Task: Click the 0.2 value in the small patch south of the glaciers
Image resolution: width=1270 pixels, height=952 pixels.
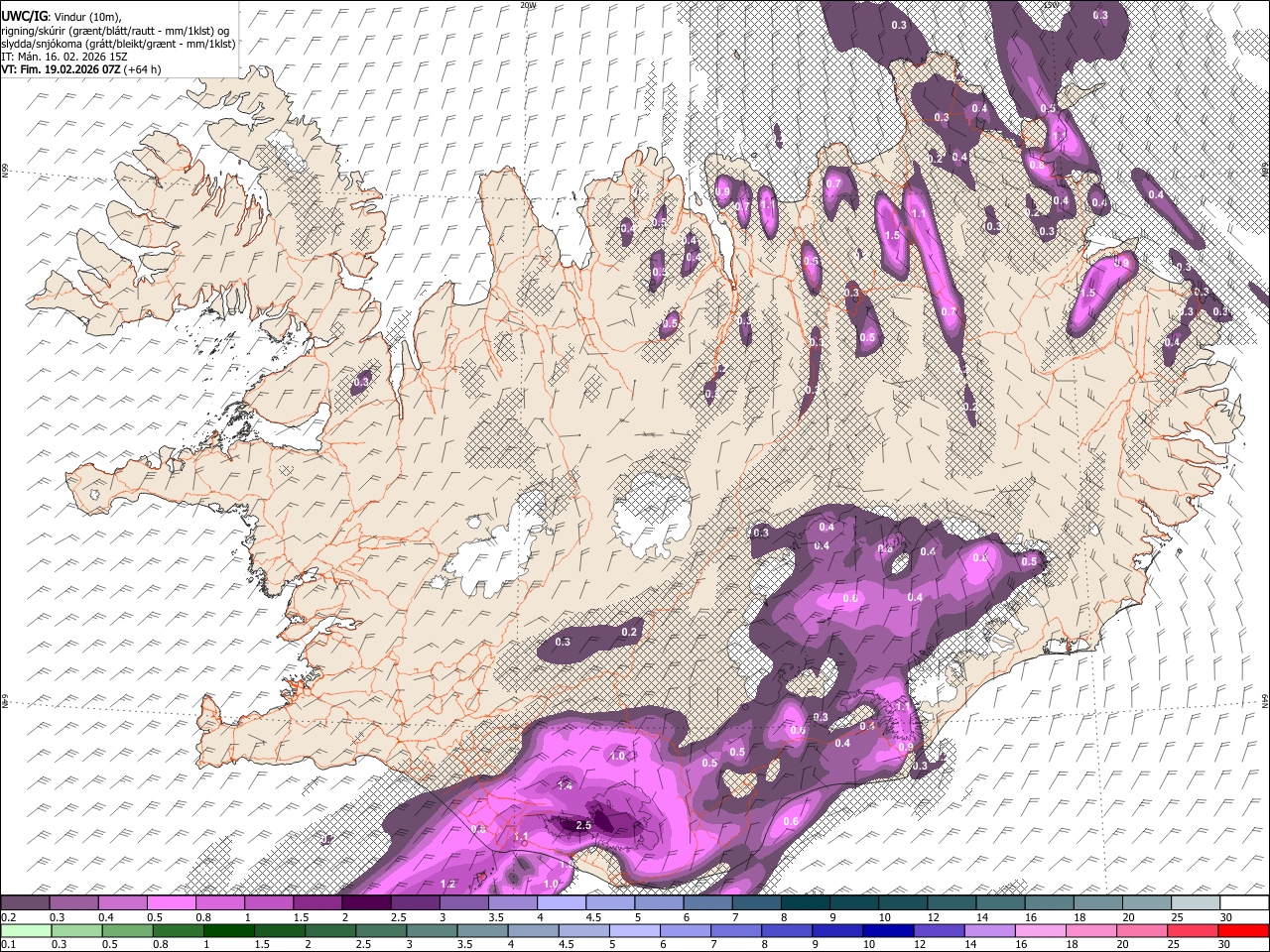Action: tap(628, 632)
